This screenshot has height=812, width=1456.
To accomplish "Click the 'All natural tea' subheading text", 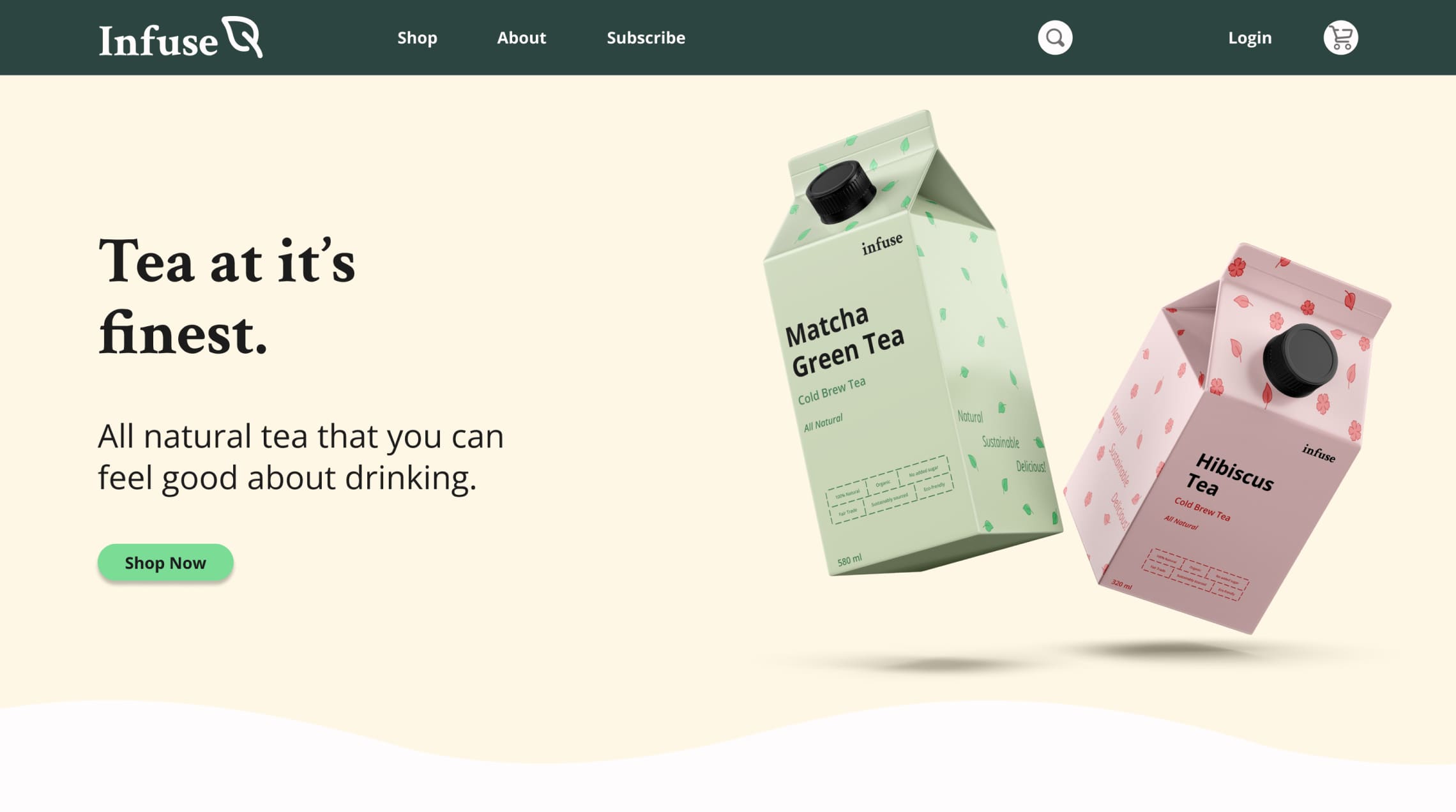I will [301, 457].
